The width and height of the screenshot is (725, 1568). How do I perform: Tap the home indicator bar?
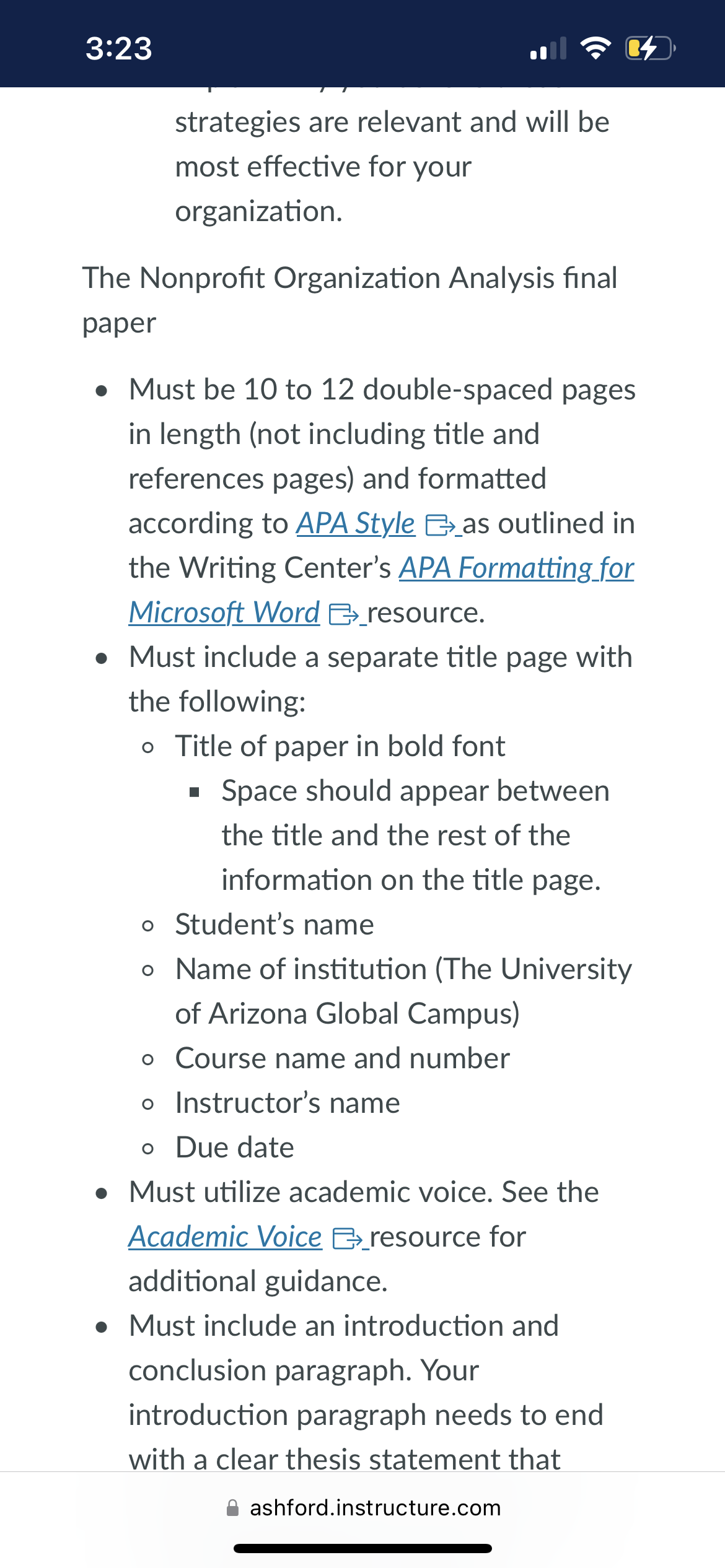pyautogui.click(x=362, y=1548)
